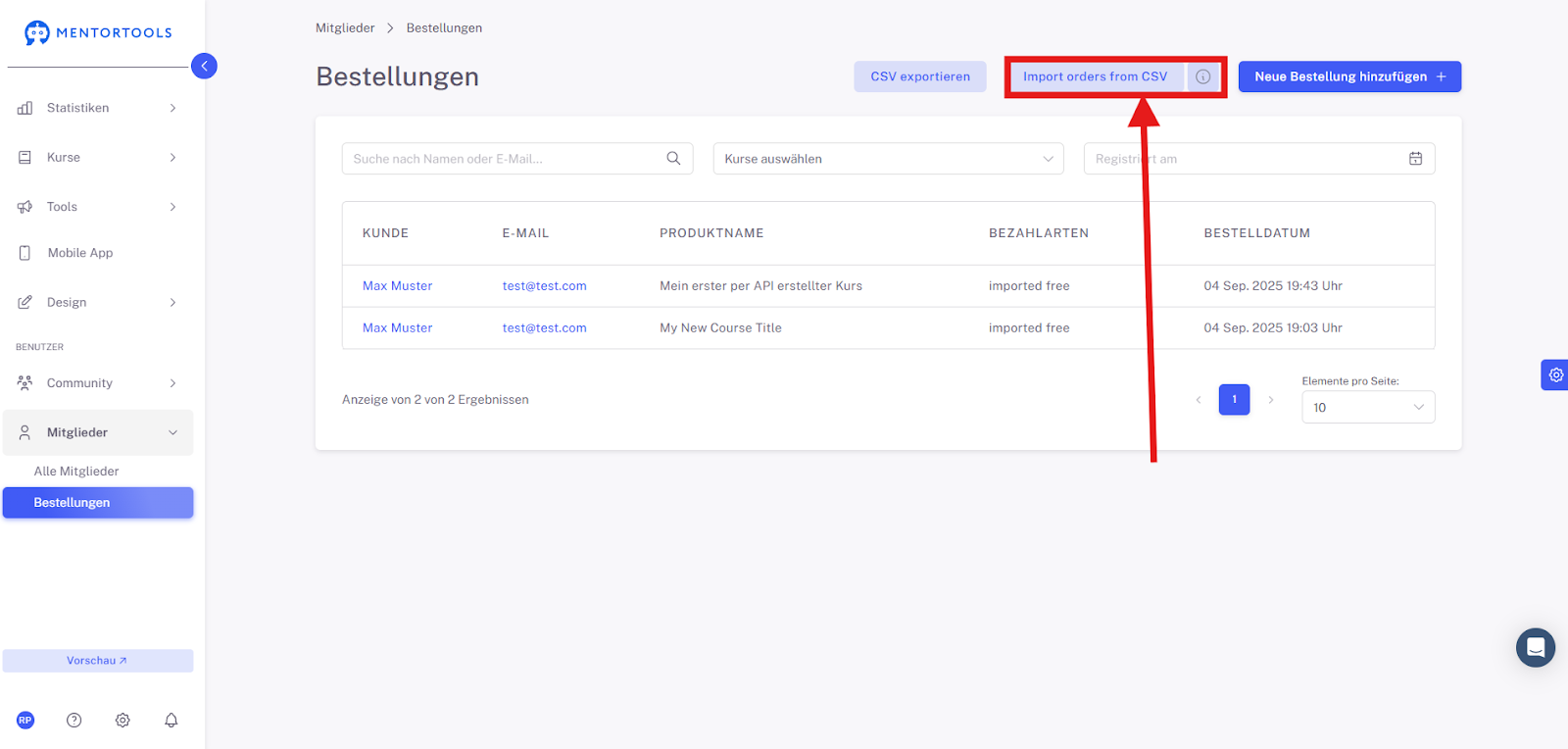Click 'imported free' in the My New Course row

click(1029, 327)
